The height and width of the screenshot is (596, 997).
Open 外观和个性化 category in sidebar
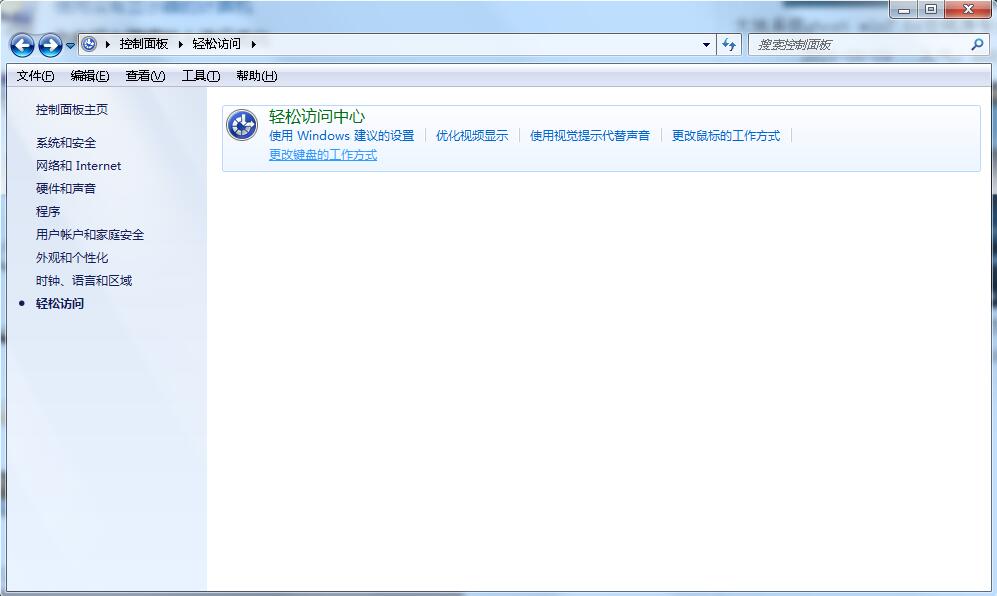[72, 258]
